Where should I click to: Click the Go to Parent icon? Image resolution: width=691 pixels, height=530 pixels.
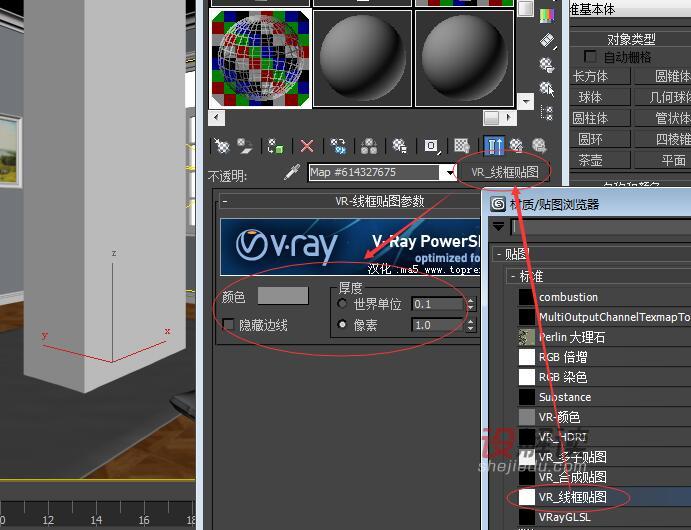(x=516, y=146)
